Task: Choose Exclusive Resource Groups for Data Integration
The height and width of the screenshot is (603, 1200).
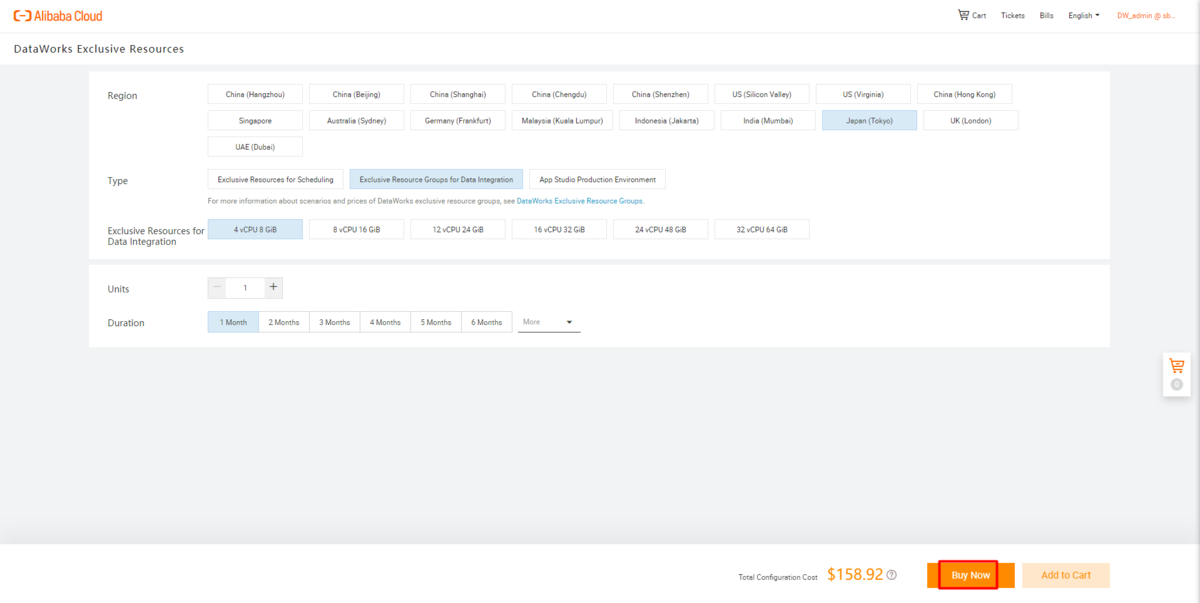Action: tap(436, 179)
